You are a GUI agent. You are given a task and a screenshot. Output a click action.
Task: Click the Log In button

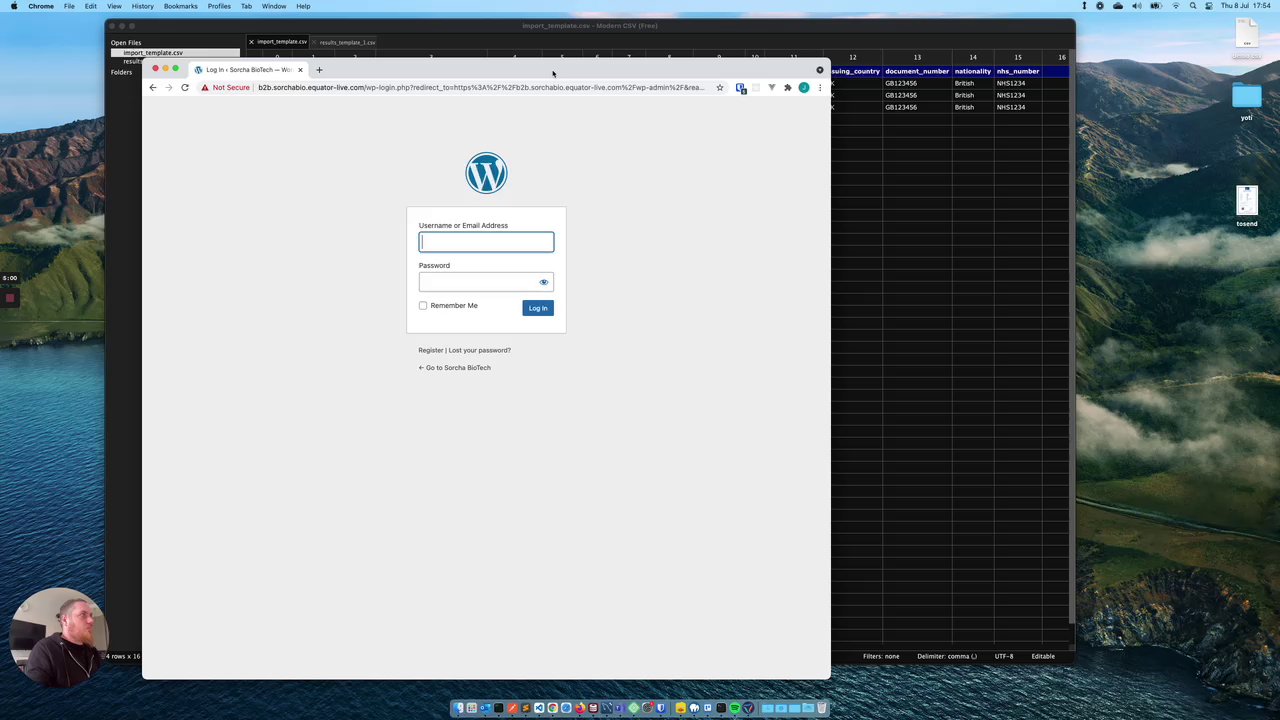coord(538,308)
